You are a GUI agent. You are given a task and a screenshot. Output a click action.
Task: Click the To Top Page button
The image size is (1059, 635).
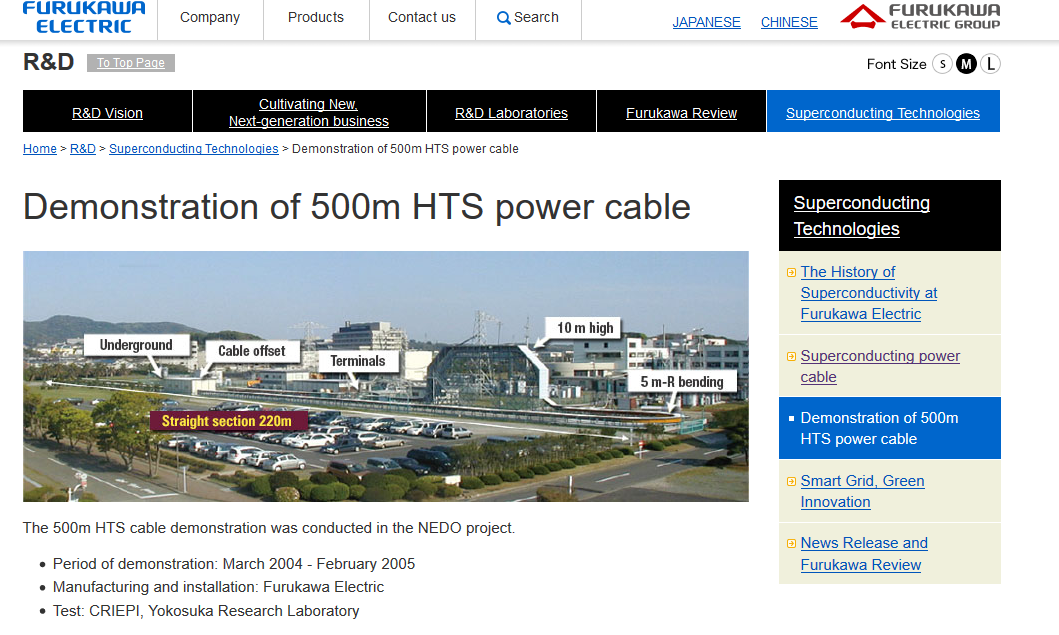(x=131, y=63)
